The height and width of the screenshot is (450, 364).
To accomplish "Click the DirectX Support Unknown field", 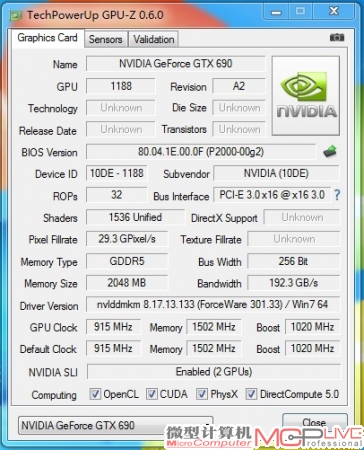I will point(302,217).
